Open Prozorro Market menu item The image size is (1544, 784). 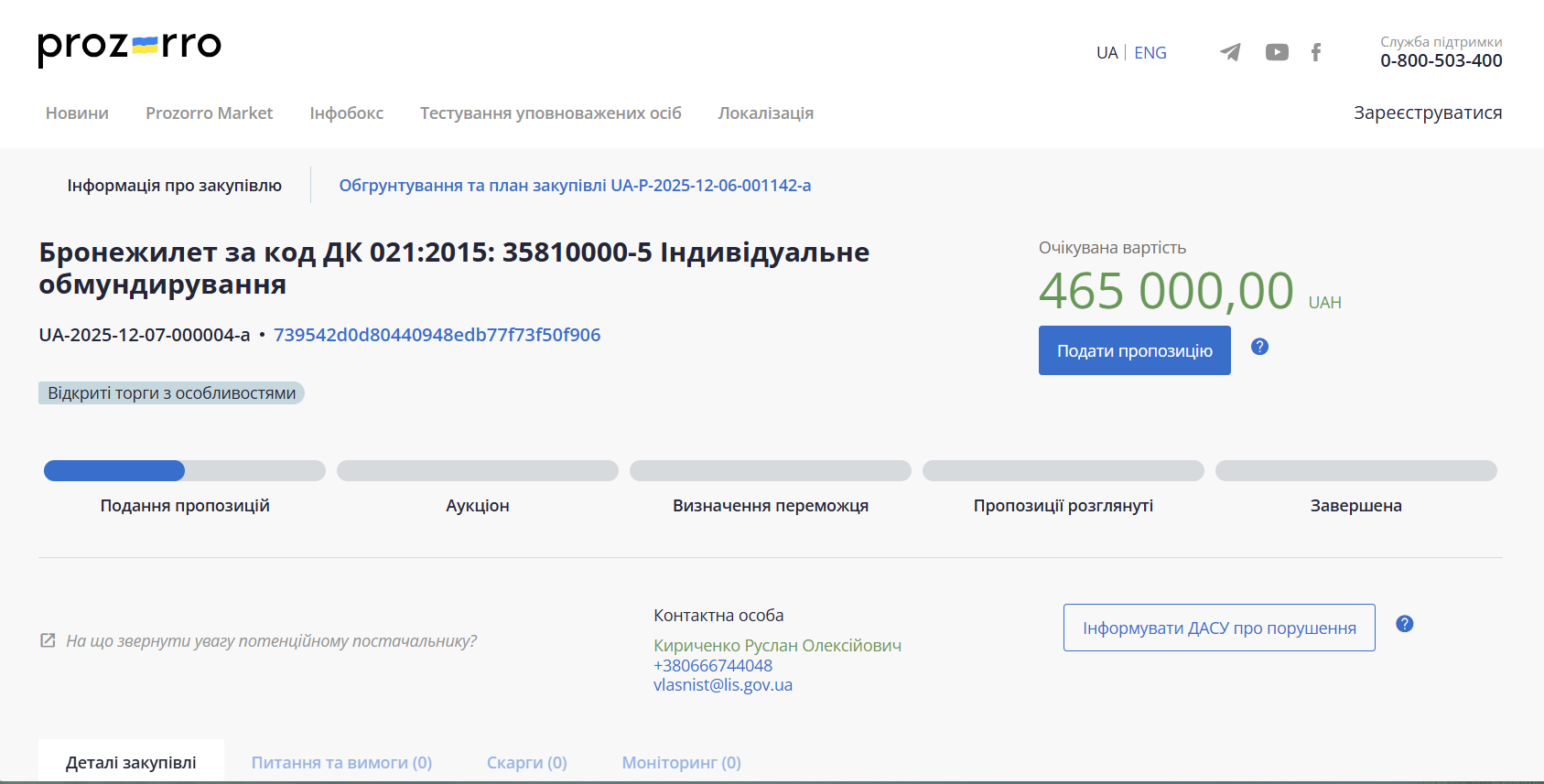209,113
